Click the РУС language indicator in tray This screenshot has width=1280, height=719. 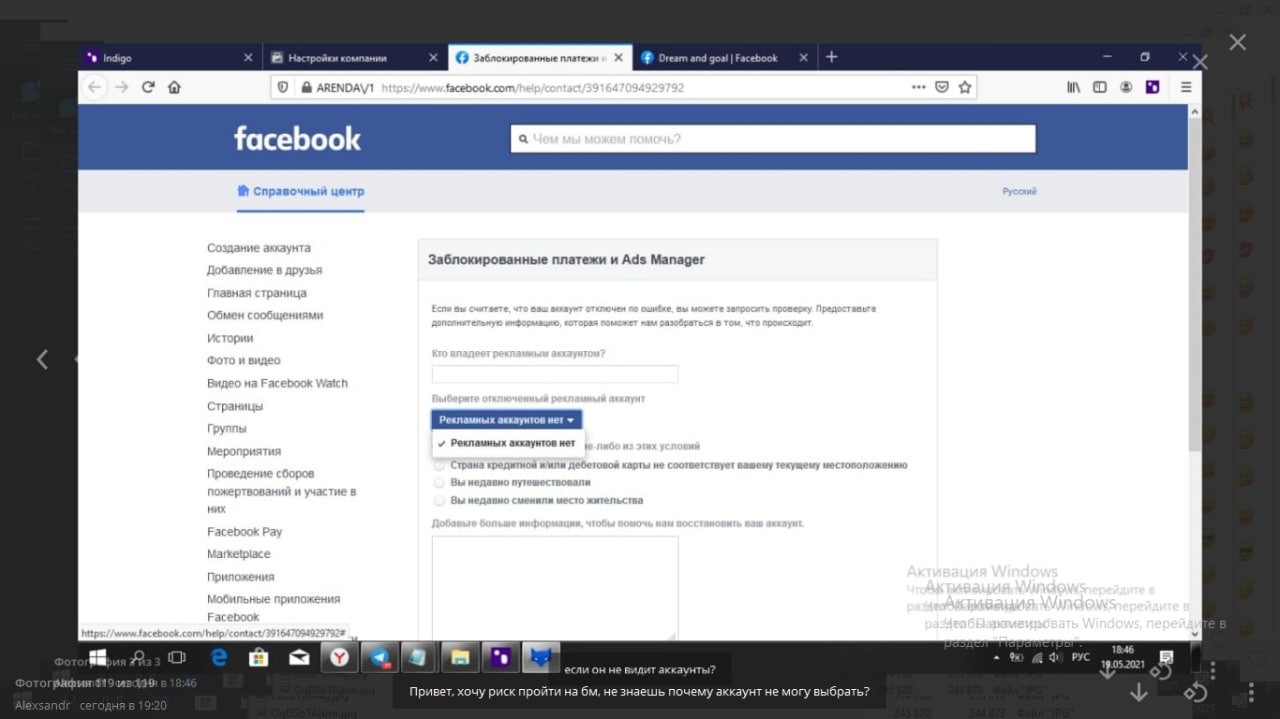point(1081,657)
